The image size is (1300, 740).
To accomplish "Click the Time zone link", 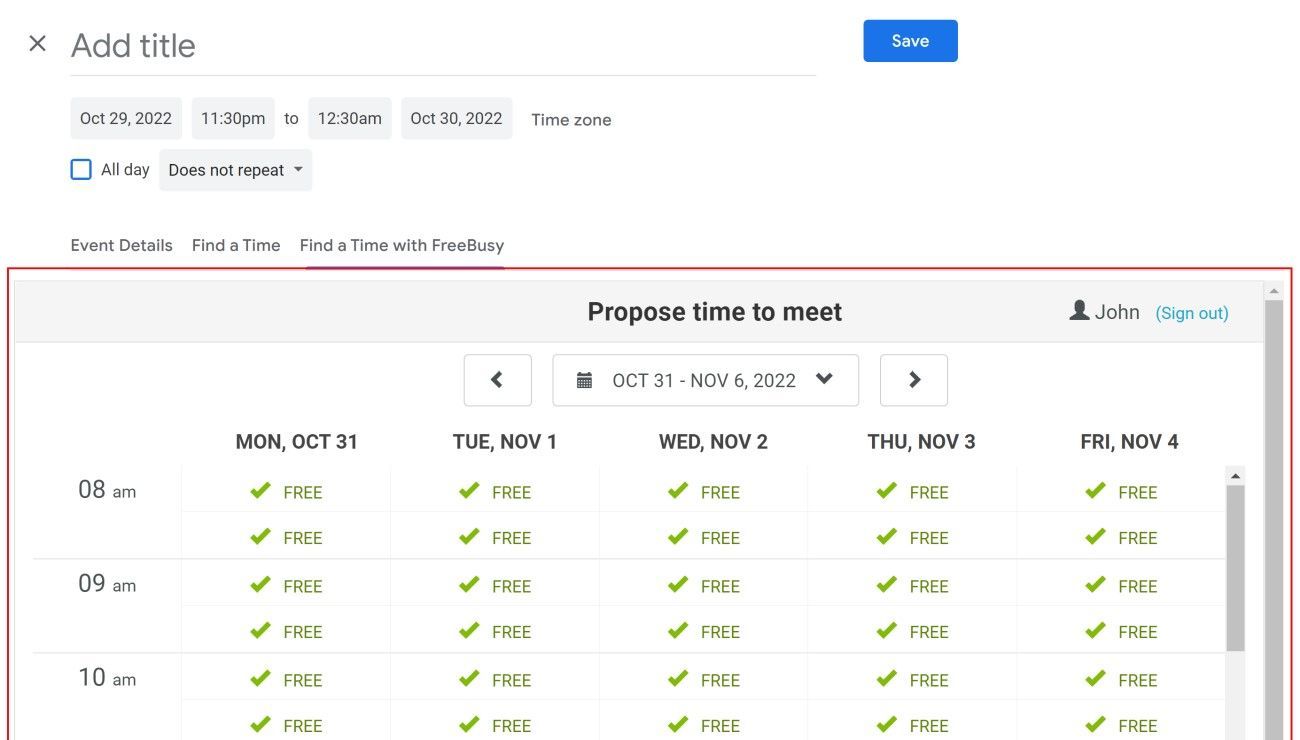I will point(571,120).
